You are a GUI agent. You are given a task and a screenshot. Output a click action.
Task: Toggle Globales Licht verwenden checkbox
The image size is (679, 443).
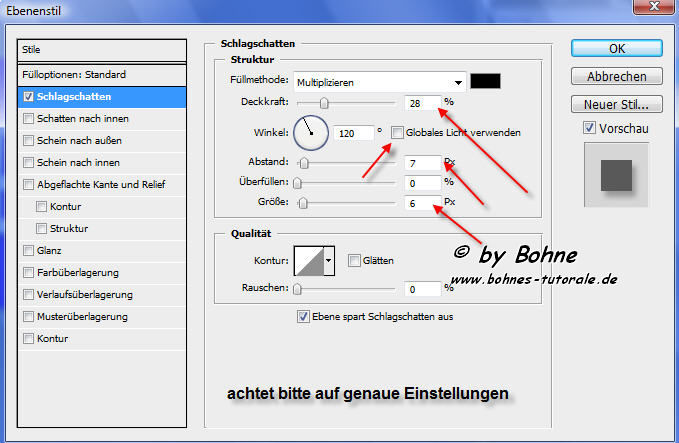(x=397, y=133)
